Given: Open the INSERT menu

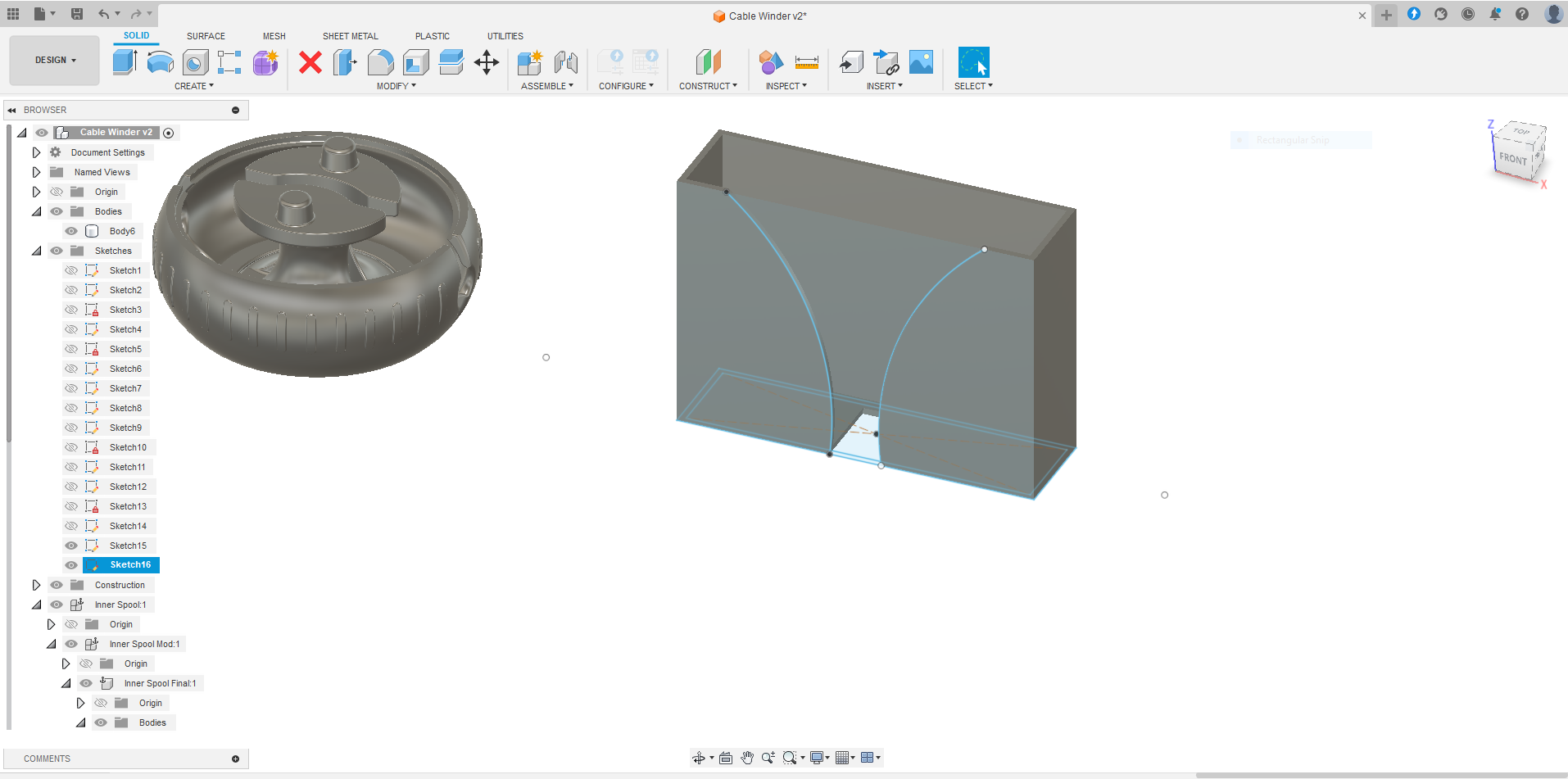Looking at the screenshot, I should 885,86.
